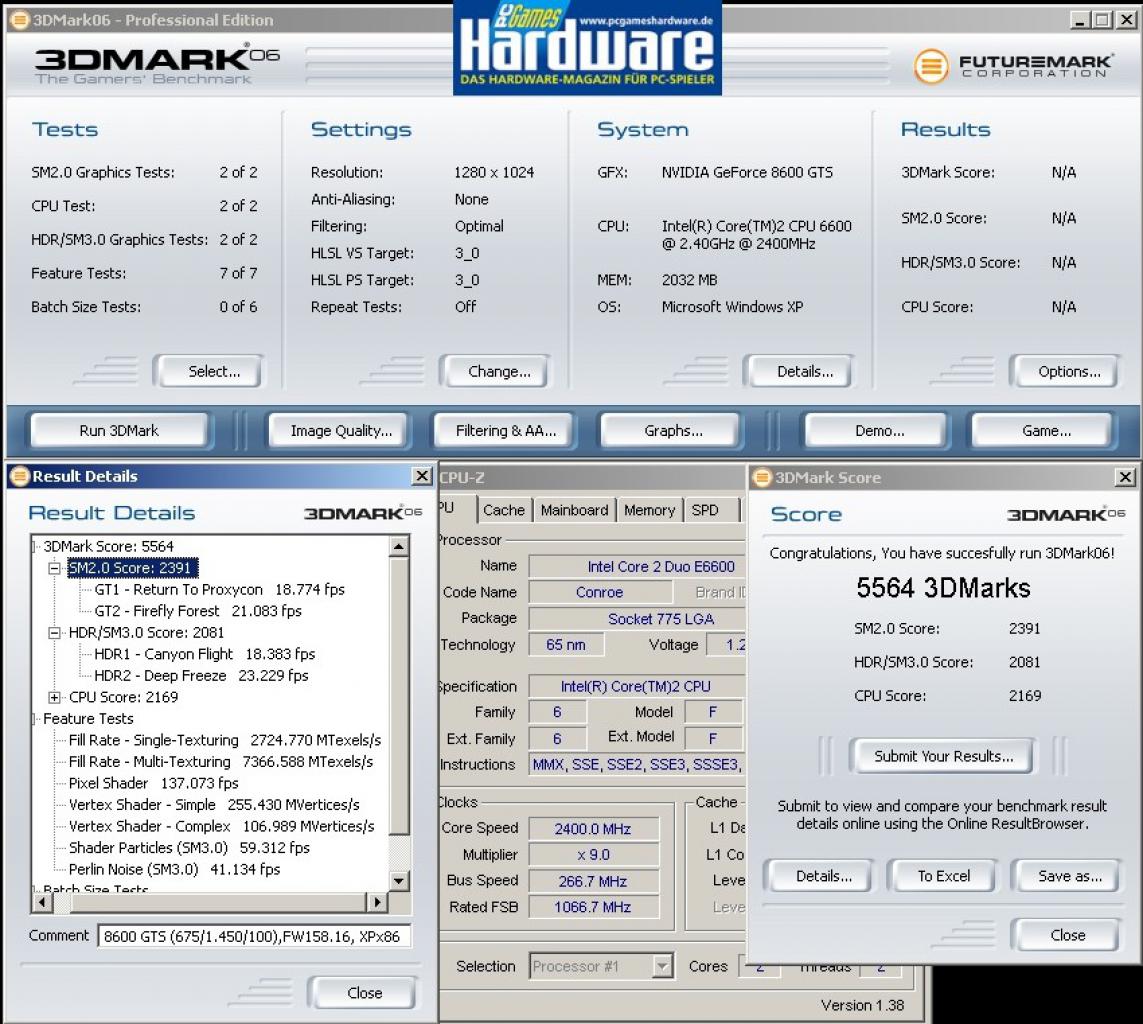This screenshot has height=1024, width=1143.
Task: Select Vertex Shader - Complex row
Action: tap(222, 826)
